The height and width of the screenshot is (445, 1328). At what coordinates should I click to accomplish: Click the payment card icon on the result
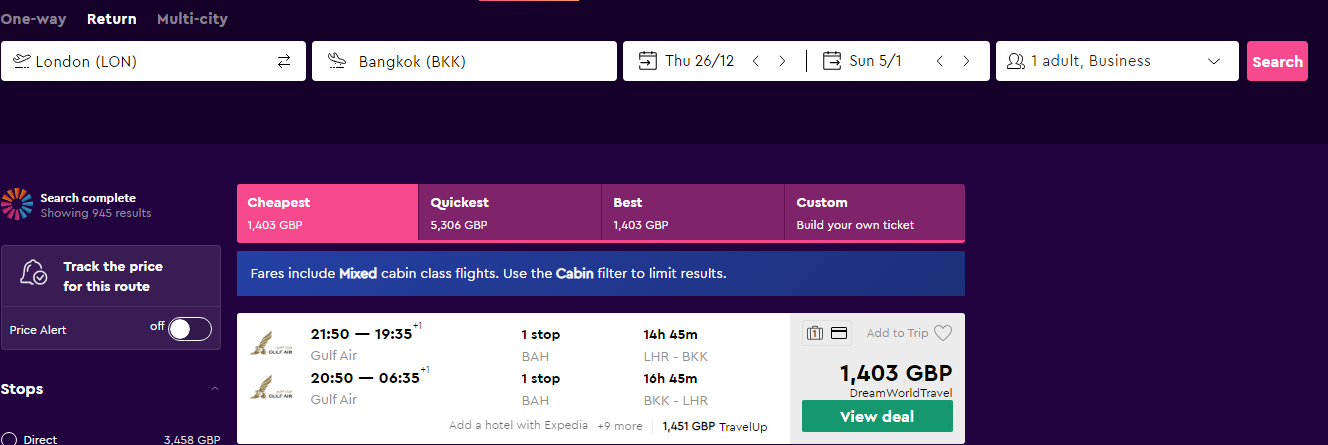839,333
